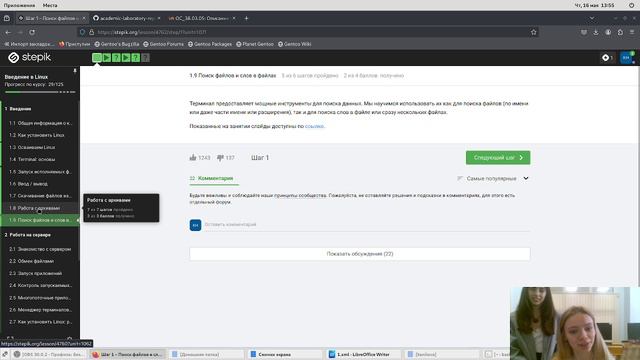Open the ссылке slides link

point(314,126)
